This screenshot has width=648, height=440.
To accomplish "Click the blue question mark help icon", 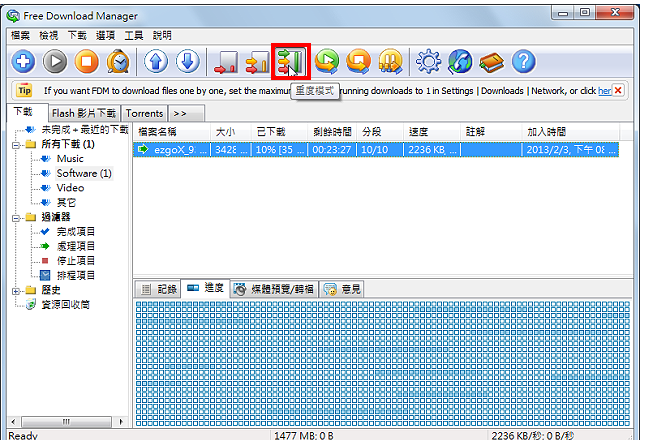I will click(524, 62).
